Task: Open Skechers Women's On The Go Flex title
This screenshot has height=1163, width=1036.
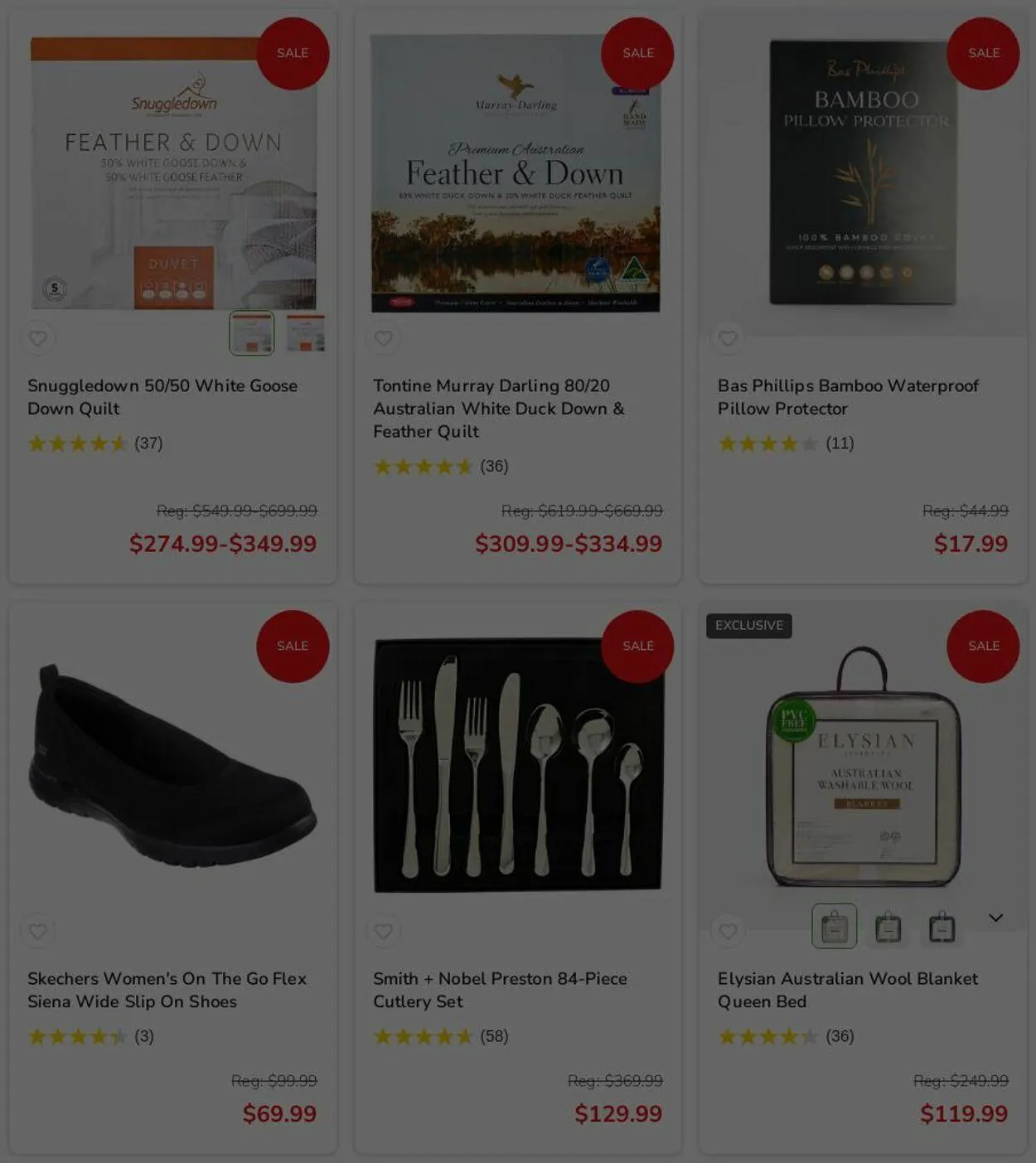Action: pyautogui.click(x=167, y=990)
